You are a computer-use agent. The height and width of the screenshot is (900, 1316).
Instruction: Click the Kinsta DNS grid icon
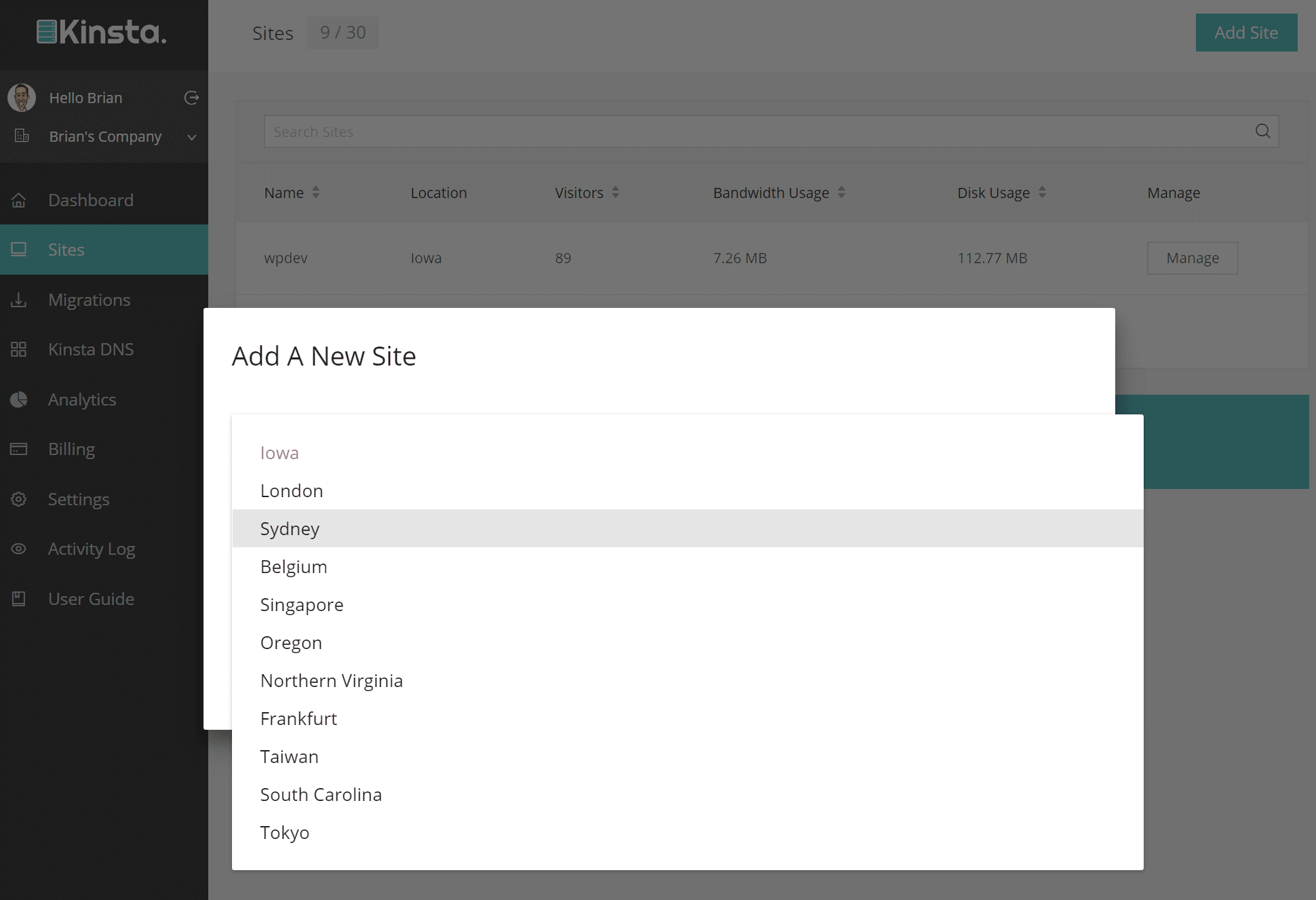(x=19, y=349)
